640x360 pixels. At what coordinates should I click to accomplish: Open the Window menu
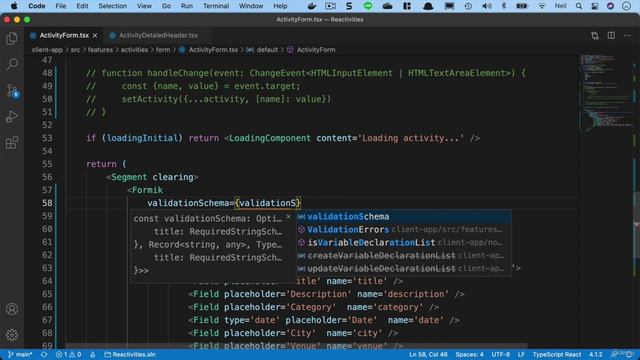[x=251, y=6]
